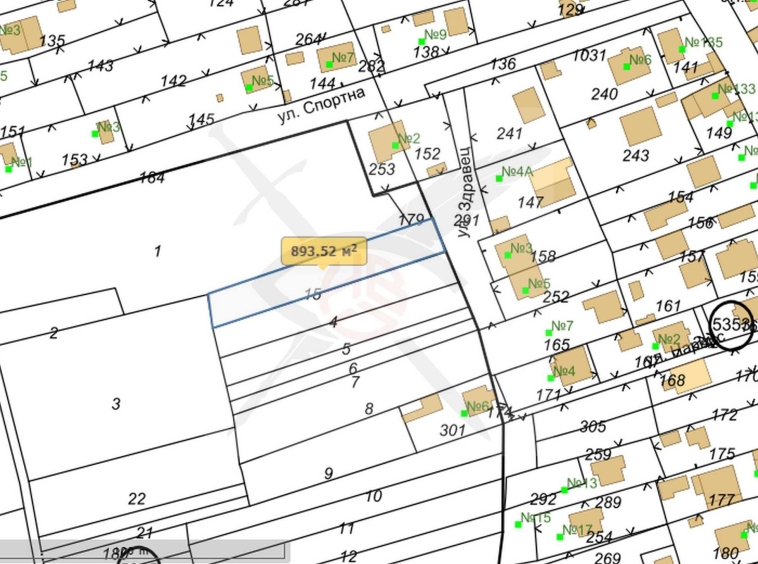Viewport: 758px width, 564px height.
Task: Click green marker №13 near parcel 292
Action: click(564, 491)
